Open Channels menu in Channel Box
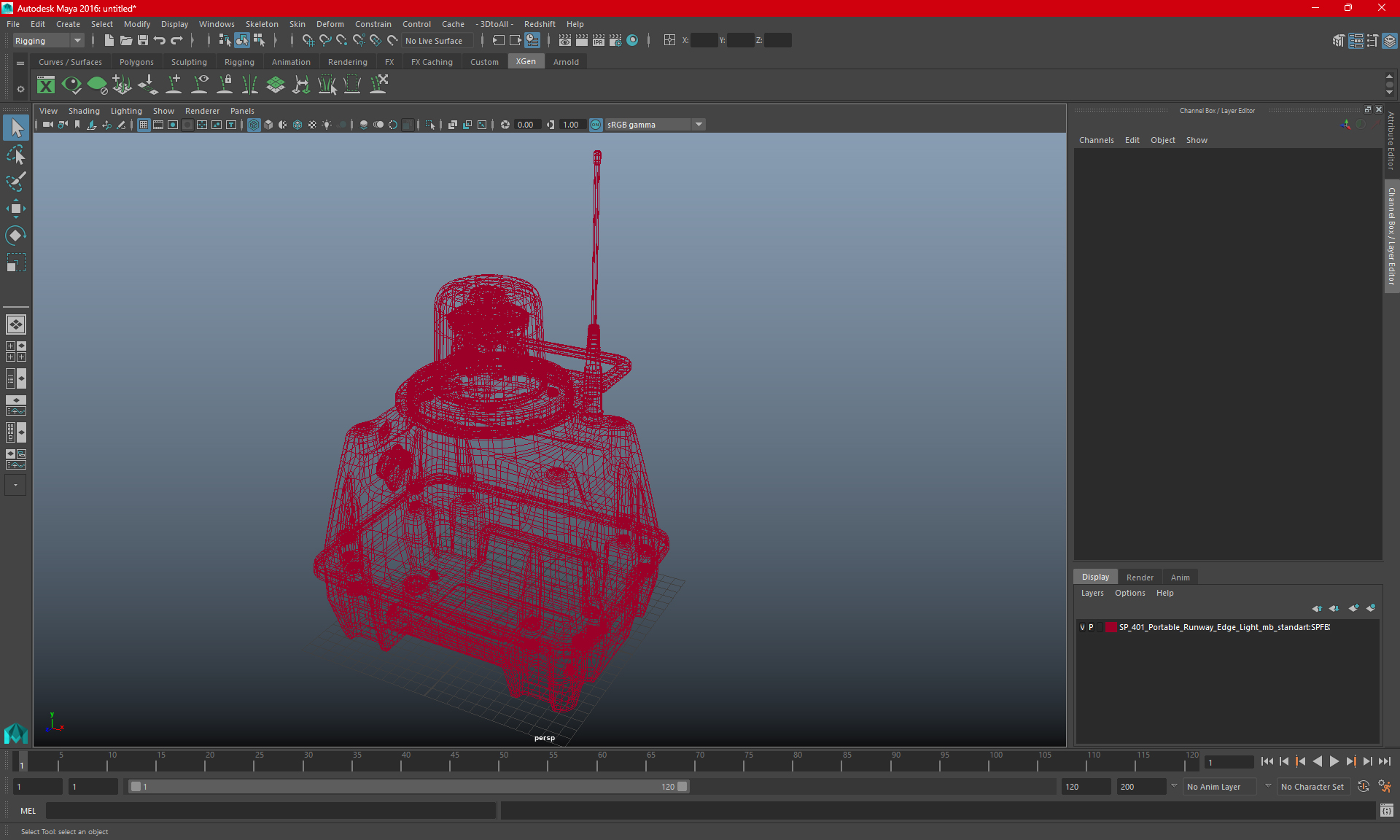The width and height of the screenshot is (1400, 840). click(x=1096, y=140)
